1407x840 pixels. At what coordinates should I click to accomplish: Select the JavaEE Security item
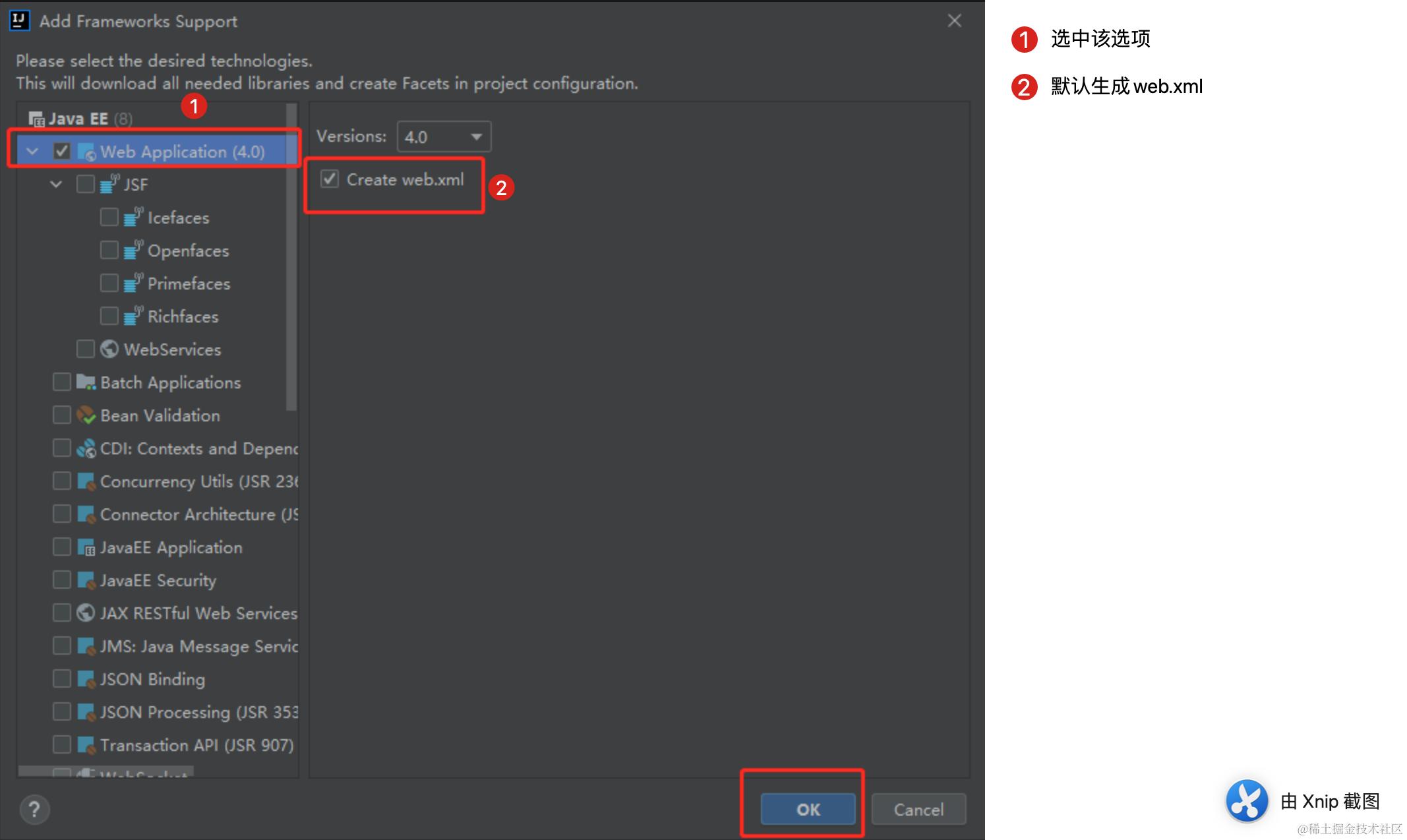(158, 580)
